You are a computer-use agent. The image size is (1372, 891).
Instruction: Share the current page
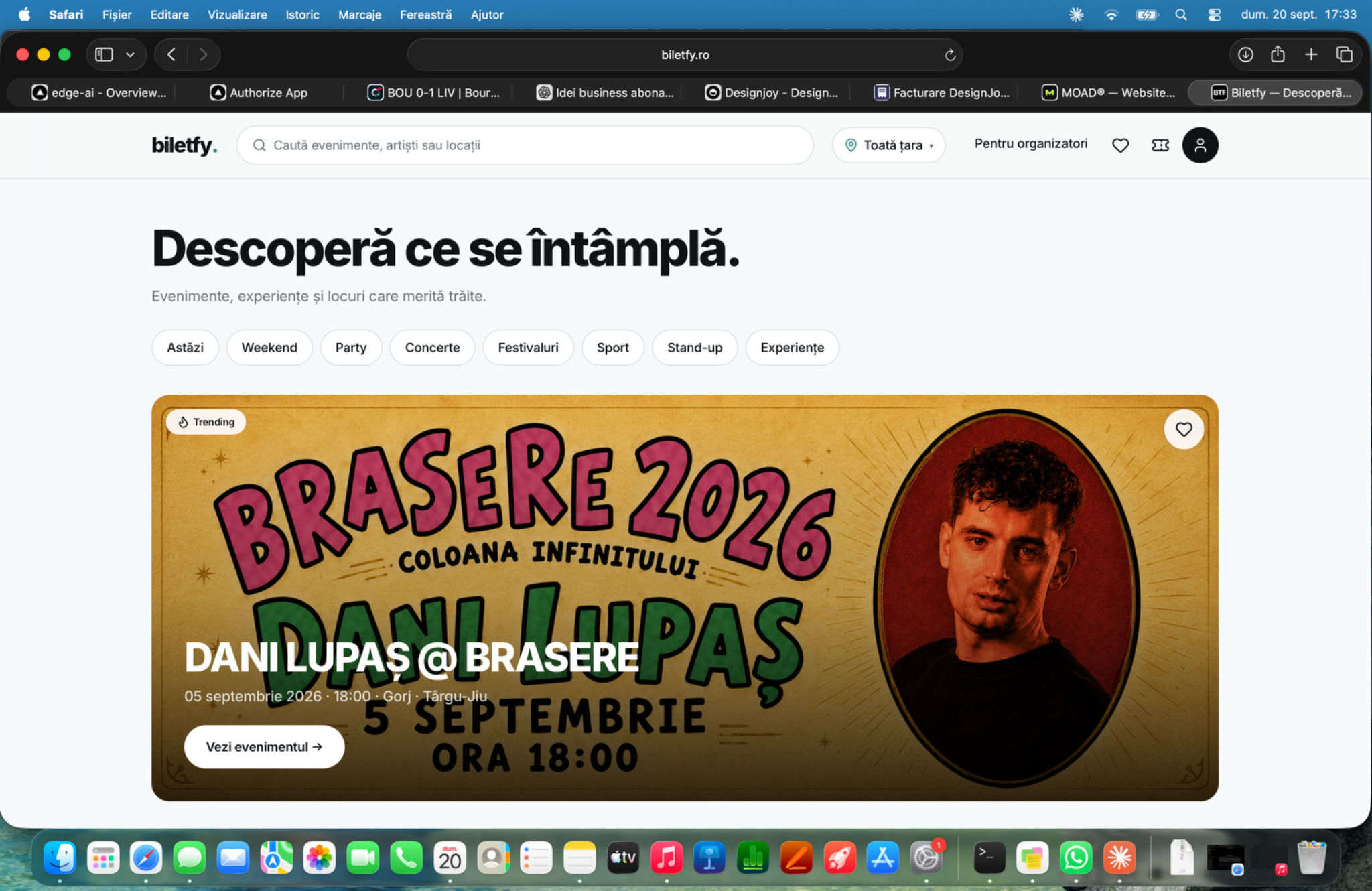(x=1278, y=54)
